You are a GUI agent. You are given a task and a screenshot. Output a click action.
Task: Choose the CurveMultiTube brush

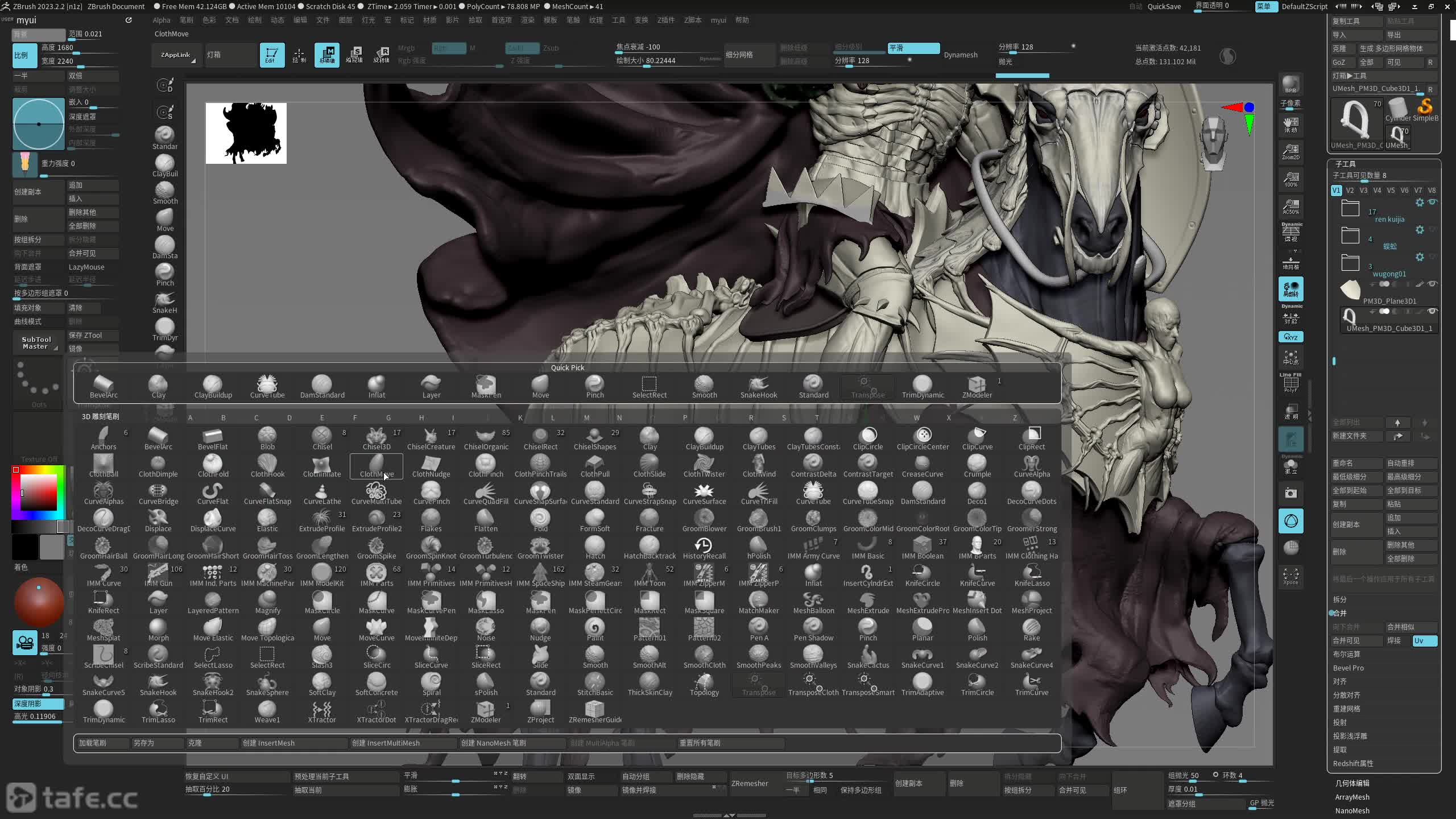coord(376,493)
